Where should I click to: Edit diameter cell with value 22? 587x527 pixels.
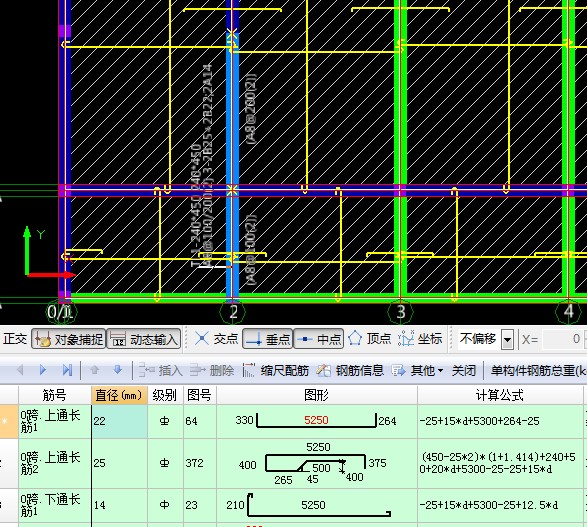click(x=119, y=421)
